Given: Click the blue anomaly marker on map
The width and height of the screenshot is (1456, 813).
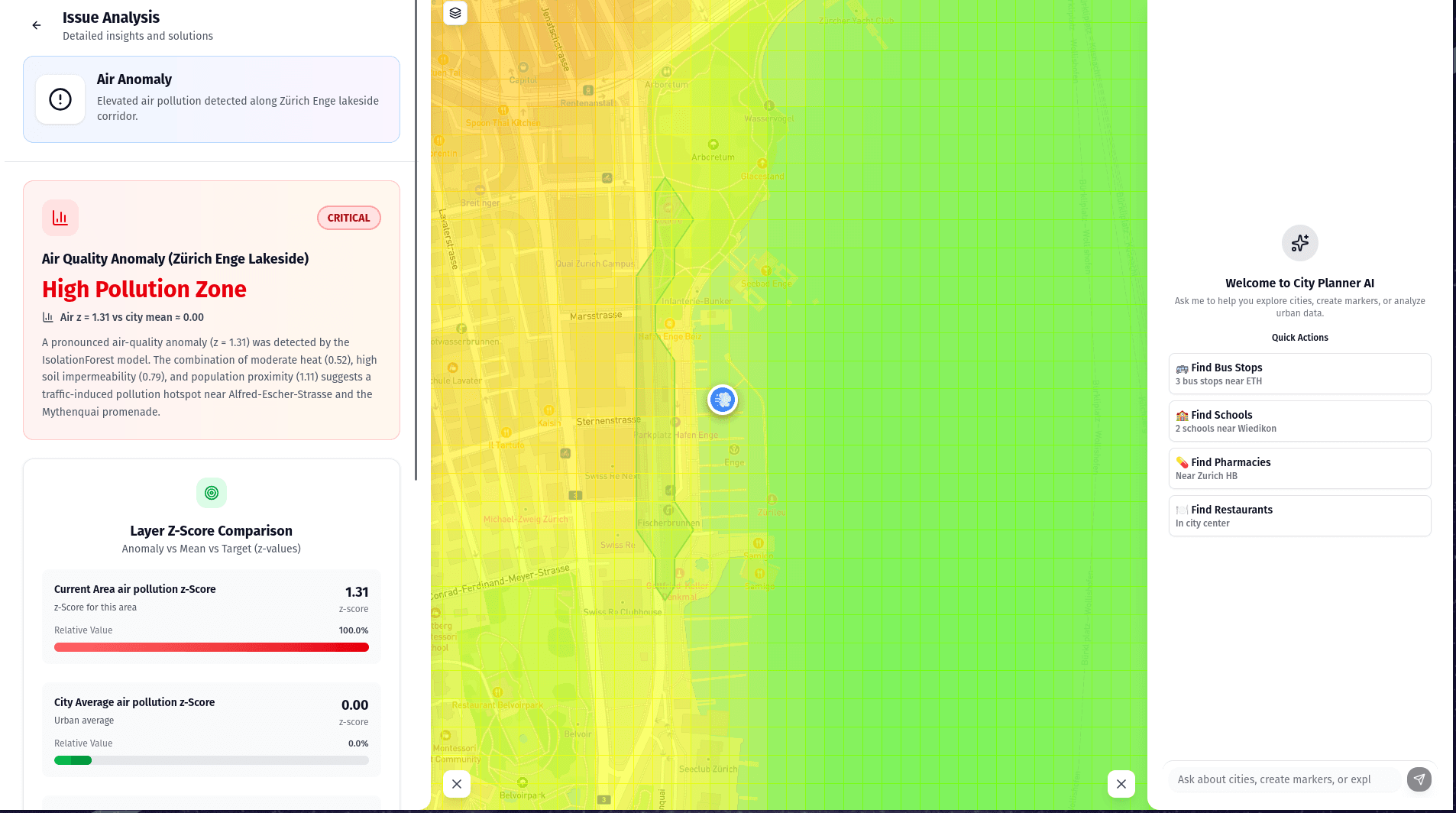Looking at the screenshot, I should pyautogui.click(x=722, y=400).
